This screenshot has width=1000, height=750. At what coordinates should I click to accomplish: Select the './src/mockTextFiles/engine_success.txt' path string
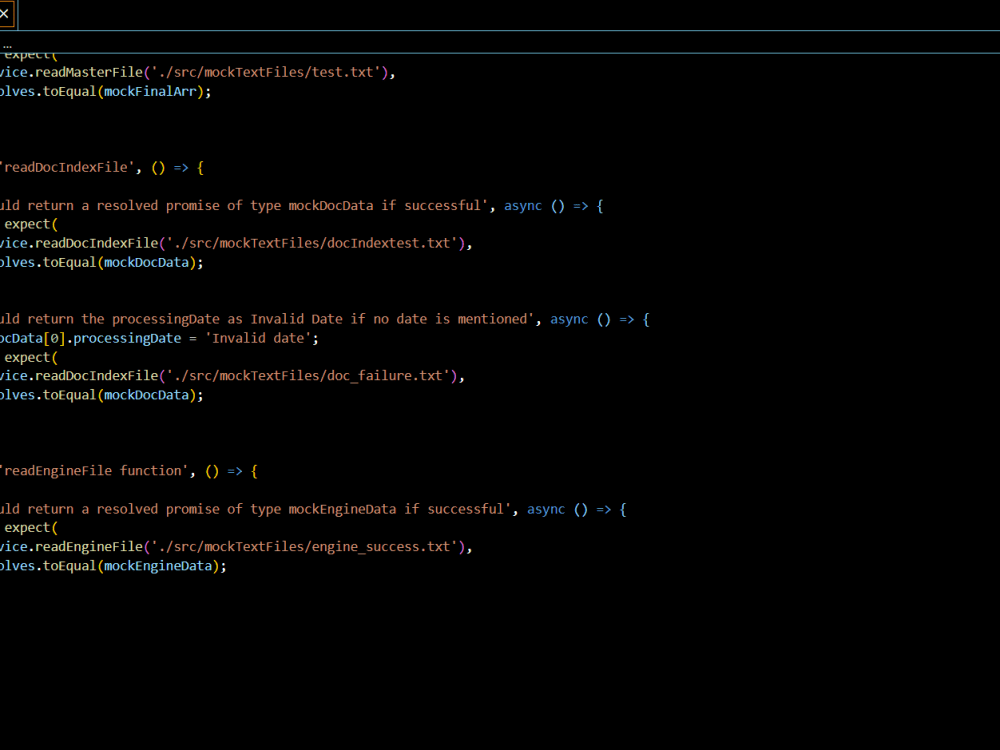pyautogui.click(x=304, y=547)
